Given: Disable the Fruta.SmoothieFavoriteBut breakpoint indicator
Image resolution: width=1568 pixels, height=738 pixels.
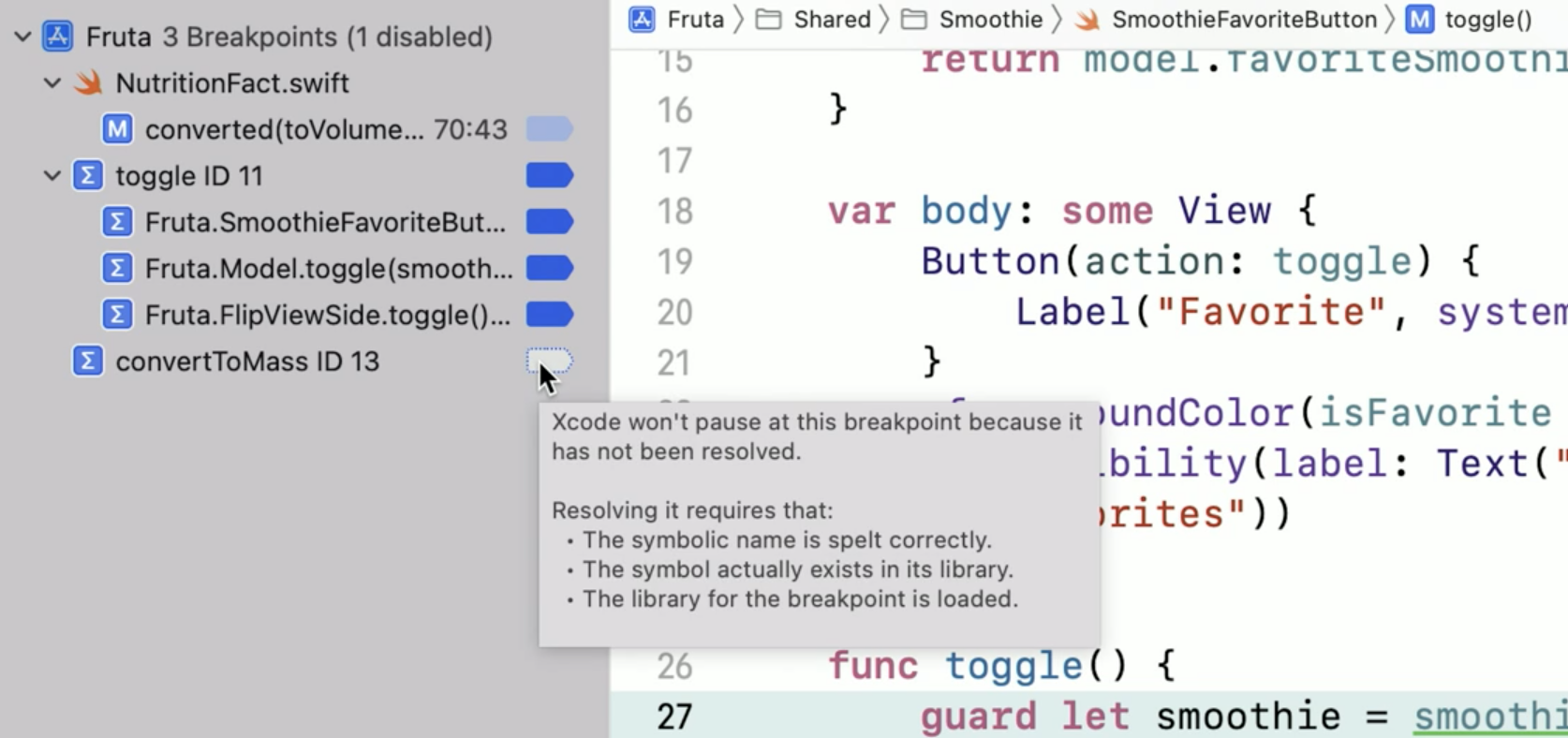Looking at the screenshot, I should click(549, 222).
